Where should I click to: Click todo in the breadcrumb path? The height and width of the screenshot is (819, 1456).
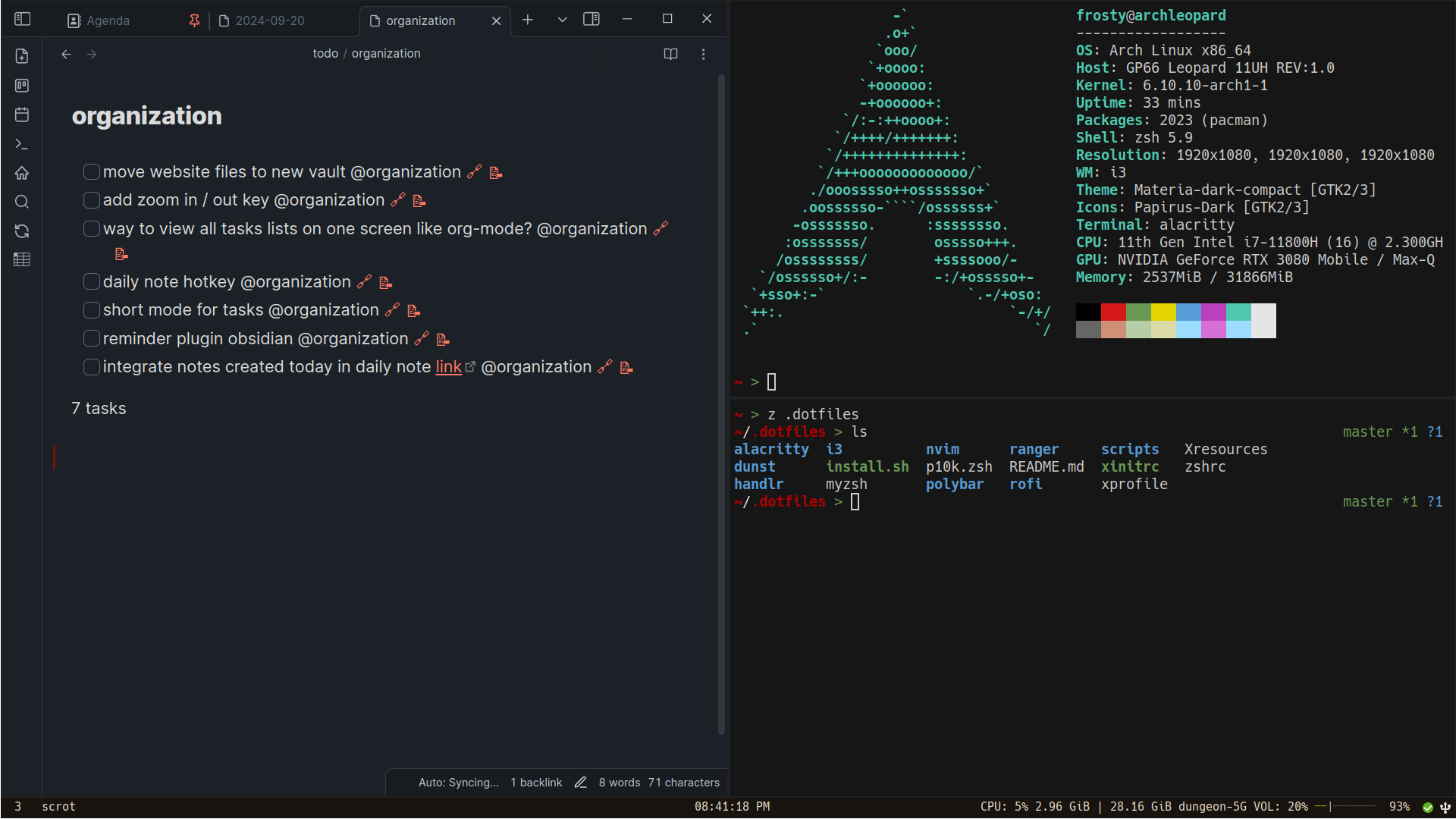325,53
